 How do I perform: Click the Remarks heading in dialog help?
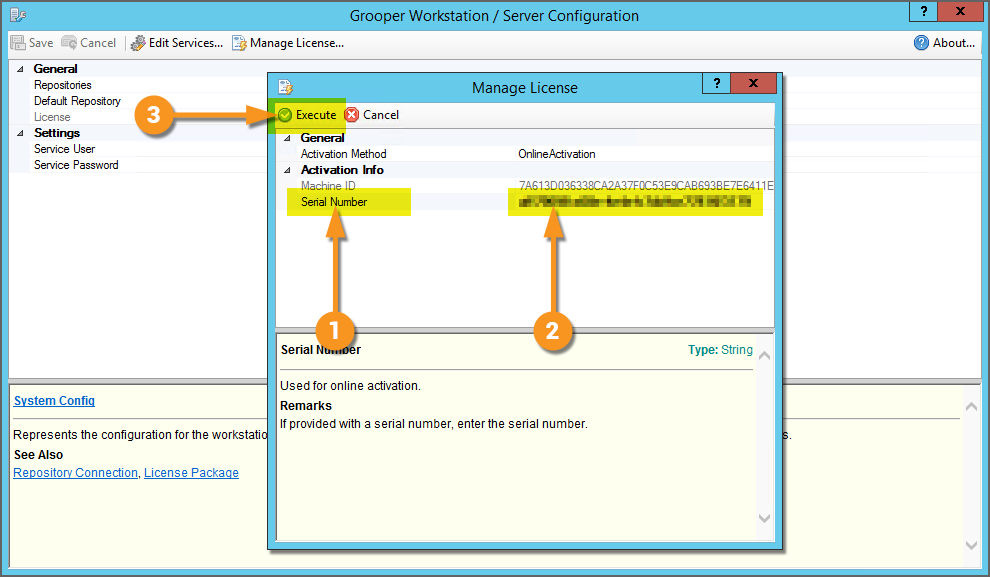tap(306, 406)
